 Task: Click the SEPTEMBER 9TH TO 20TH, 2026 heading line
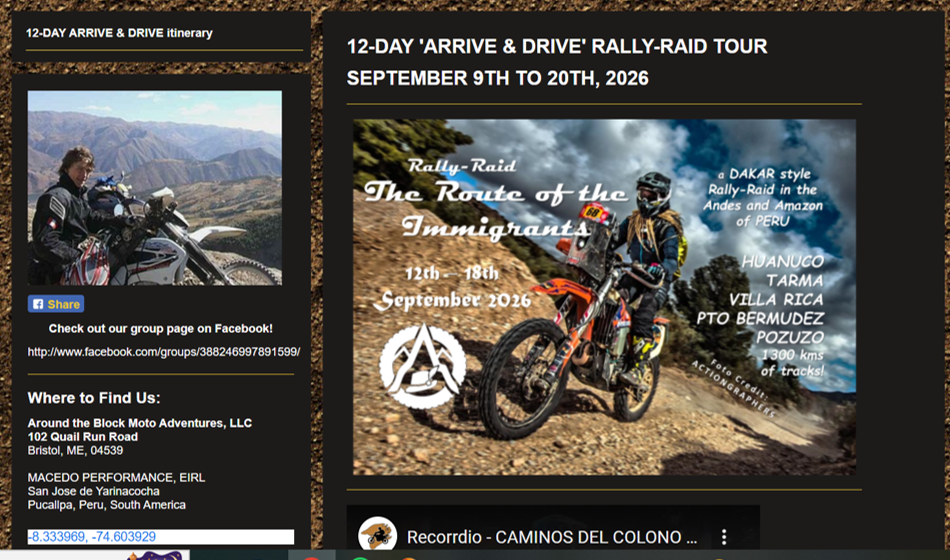(497, 78)
